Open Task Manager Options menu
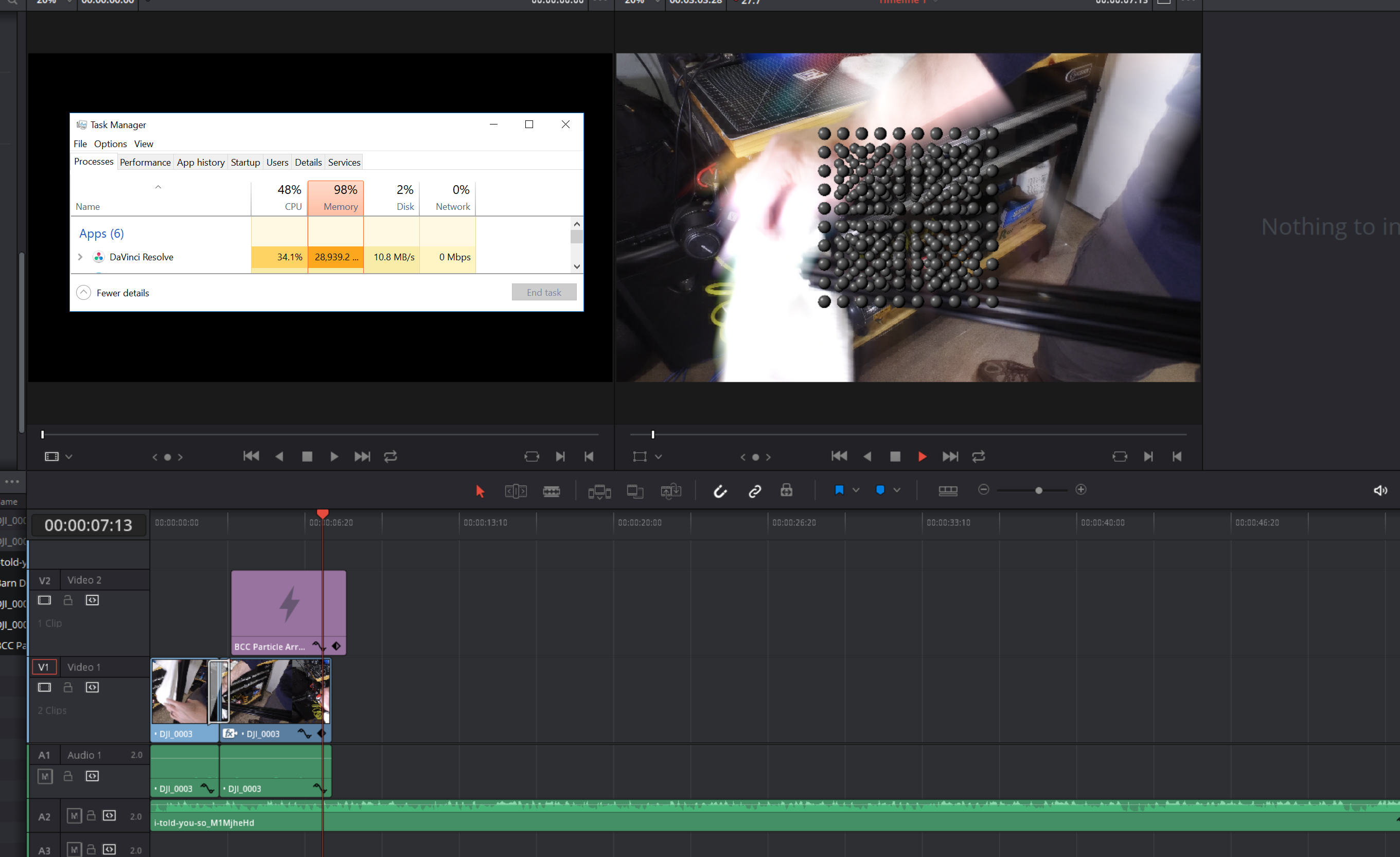 110,144
